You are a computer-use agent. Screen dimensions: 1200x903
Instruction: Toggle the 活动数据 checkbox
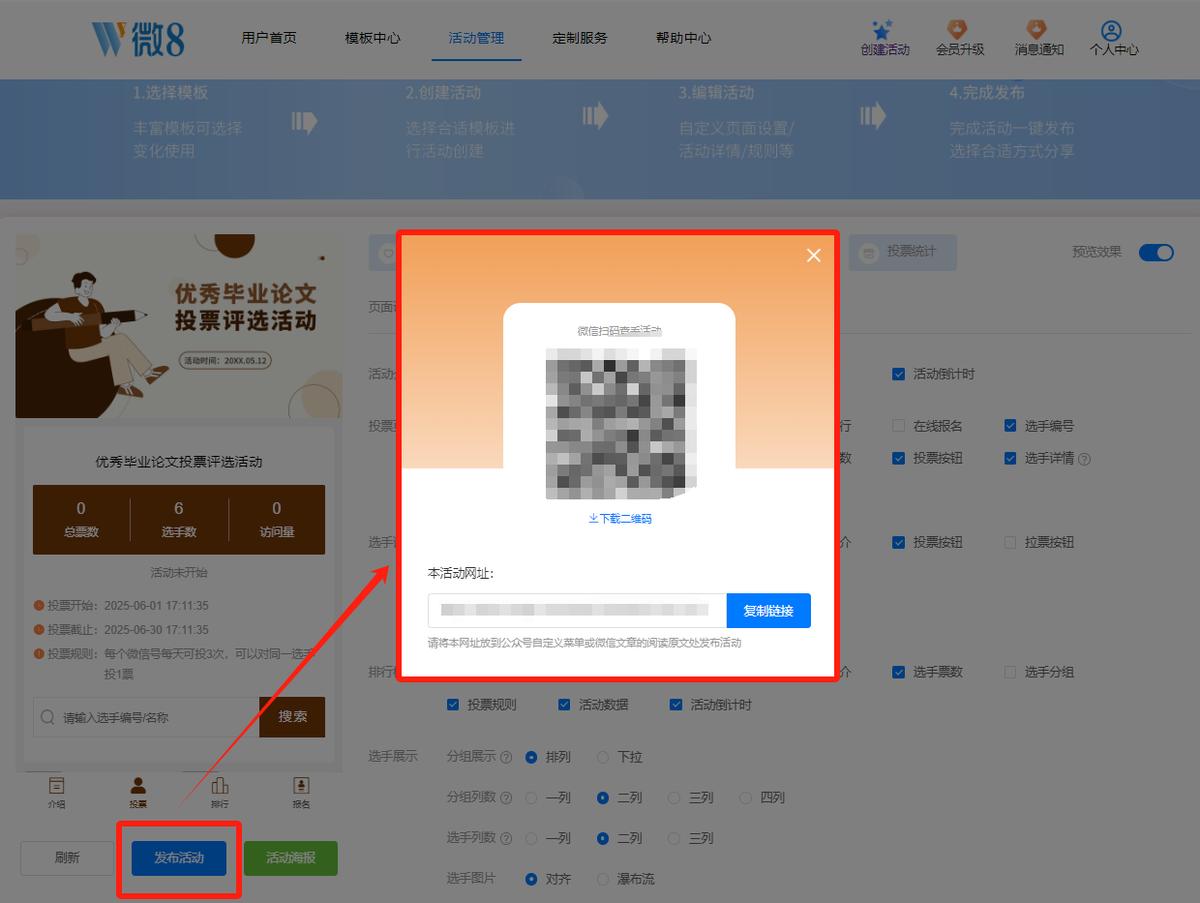point(565,705)
